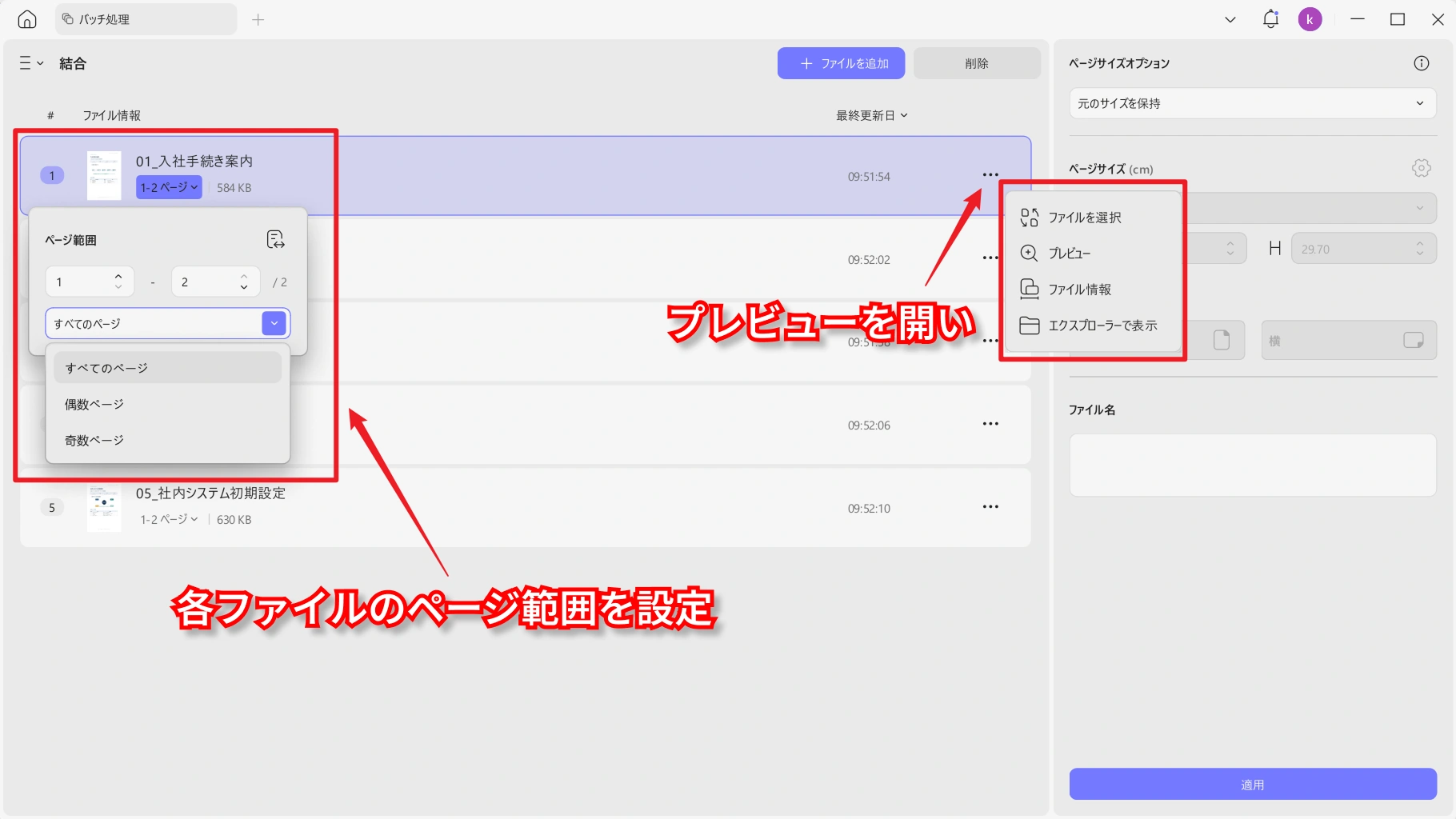
Task: Click row number 5 badge
Action: 52,507
